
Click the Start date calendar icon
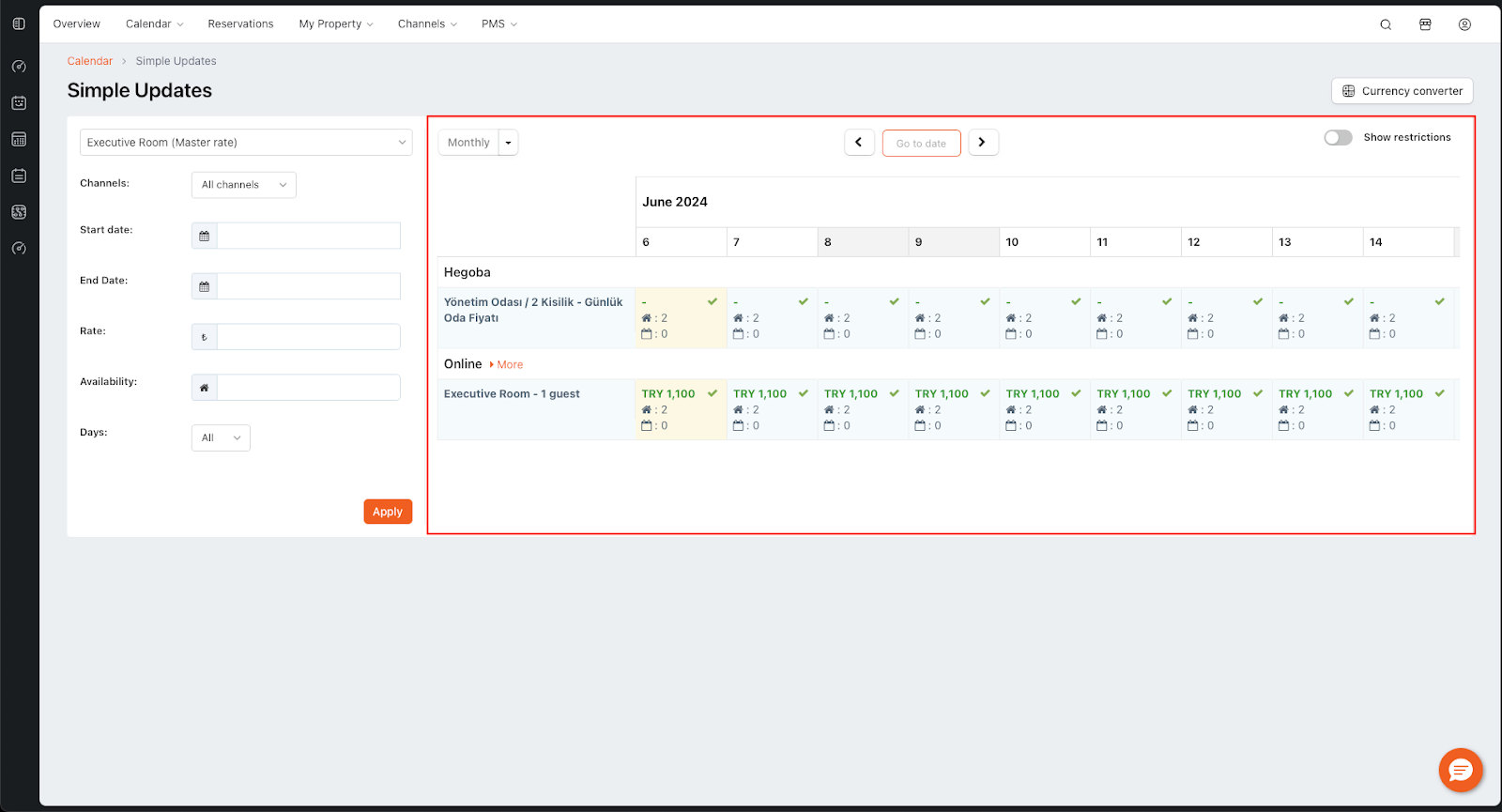coord(205,236)
